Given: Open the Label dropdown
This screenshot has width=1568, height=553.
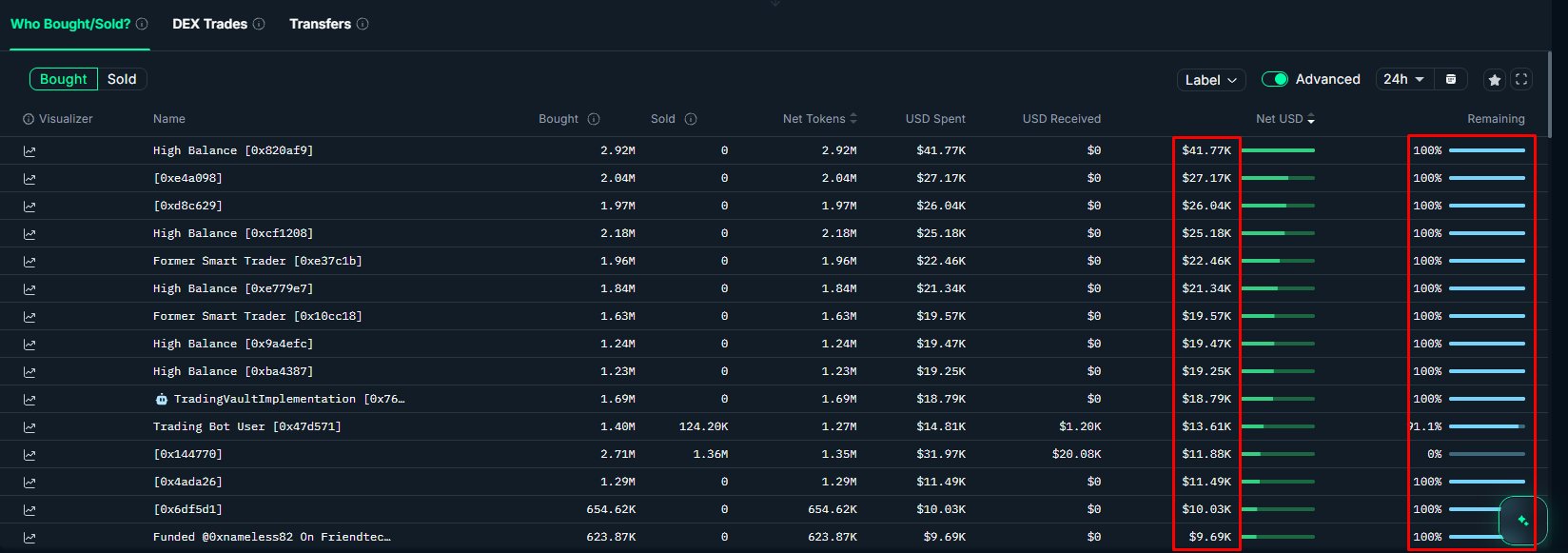Looking at the screenshot, I should tap(1210, 80).
